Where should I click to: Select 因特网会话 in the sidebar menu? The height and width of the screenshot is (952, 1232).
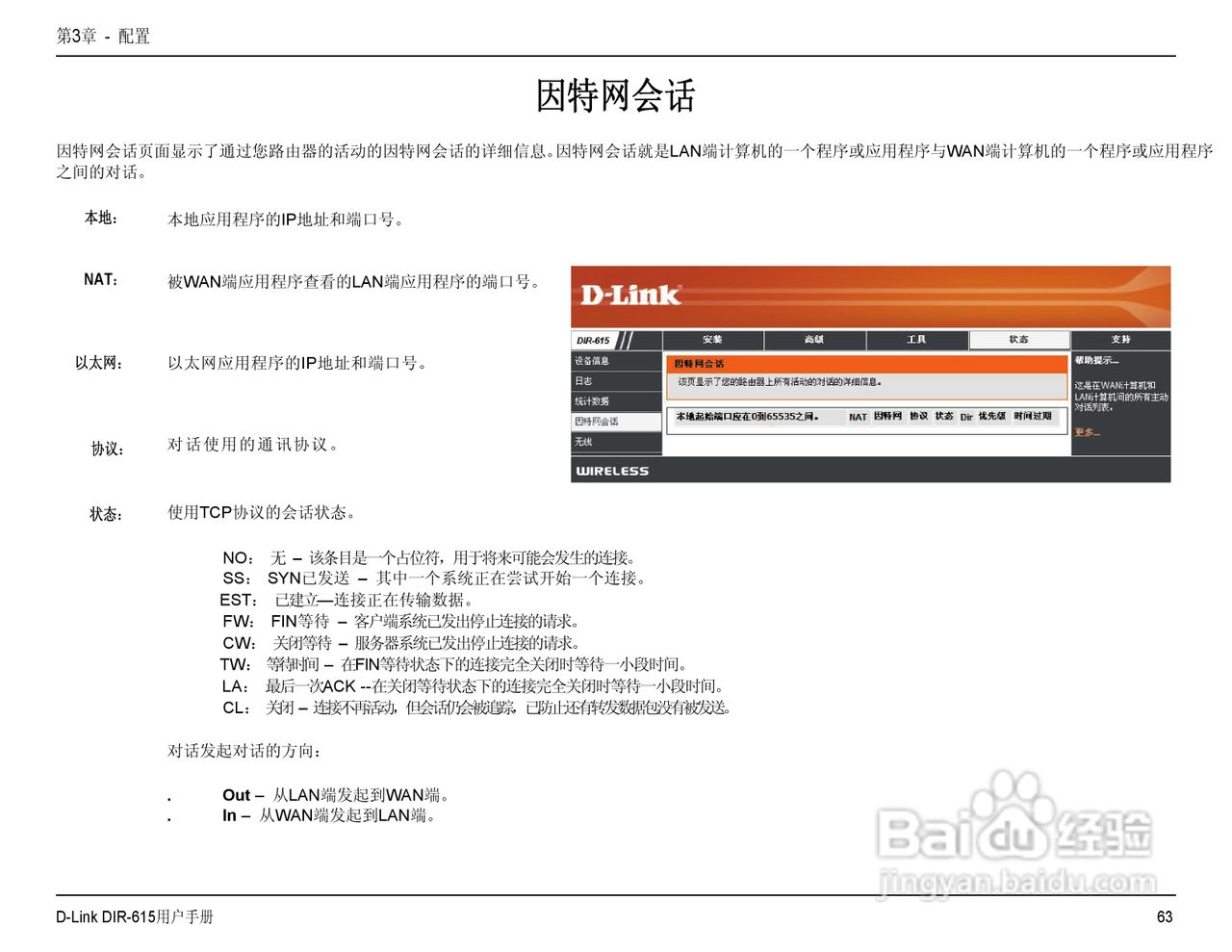tap(616, 422)
